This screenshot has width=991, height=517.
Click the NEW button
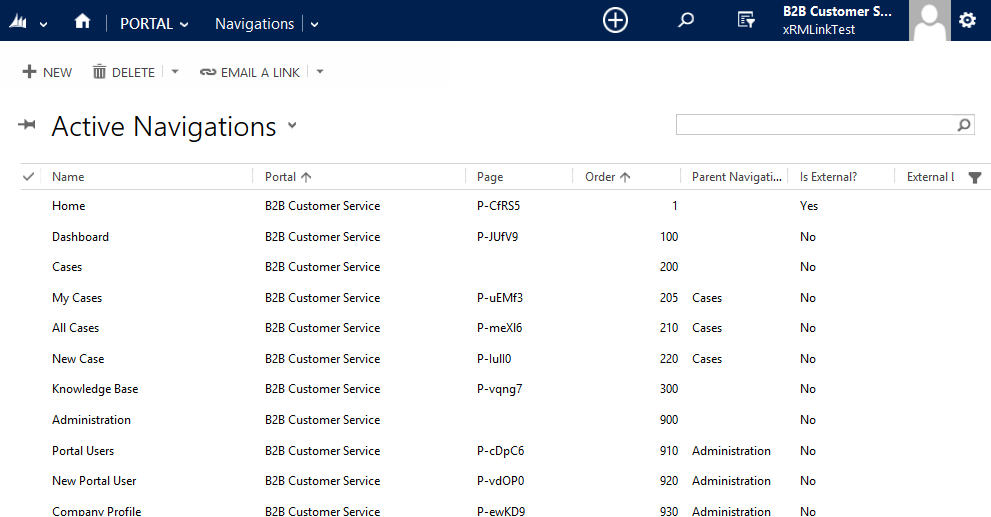[47, 72]
